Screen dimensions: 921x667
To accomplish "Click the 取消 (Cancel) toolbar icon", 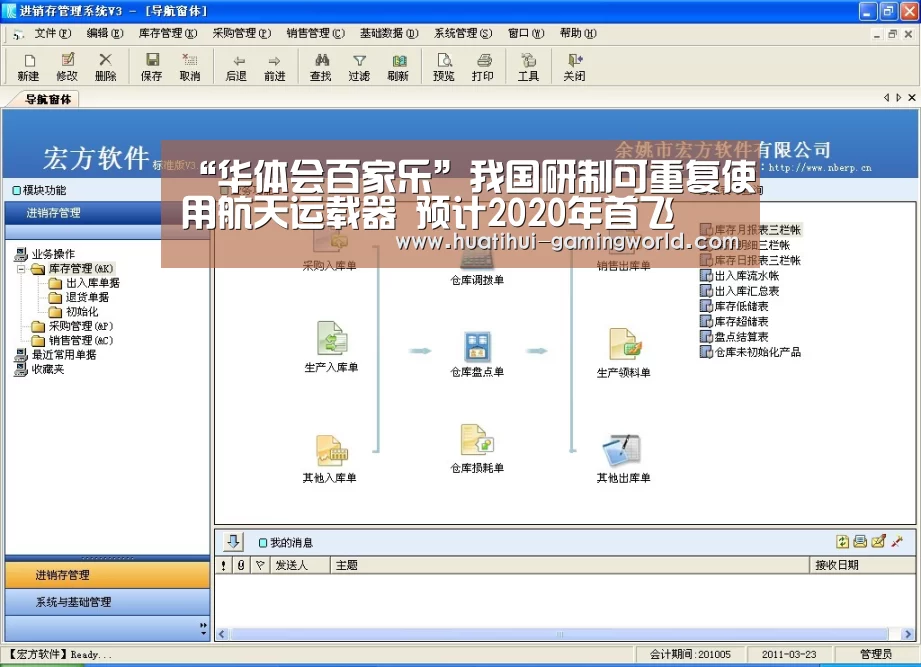I will click(x=190, y=66).
